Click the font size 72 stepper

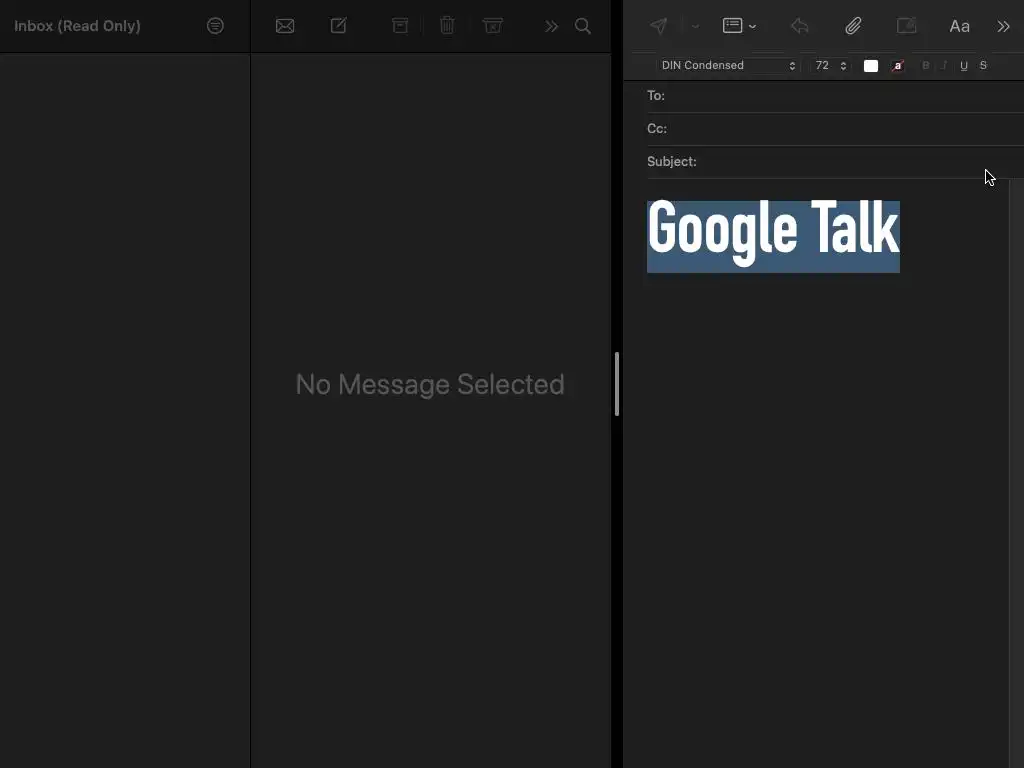(x=843, y=65)
